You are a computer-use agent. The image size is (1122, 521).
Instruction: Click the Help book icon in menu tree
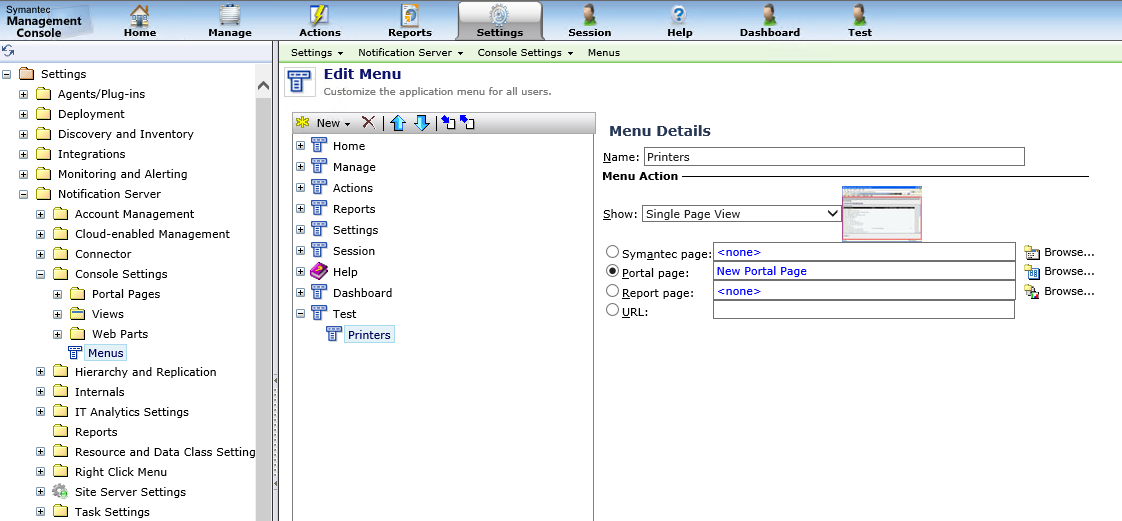click(319, 271)
